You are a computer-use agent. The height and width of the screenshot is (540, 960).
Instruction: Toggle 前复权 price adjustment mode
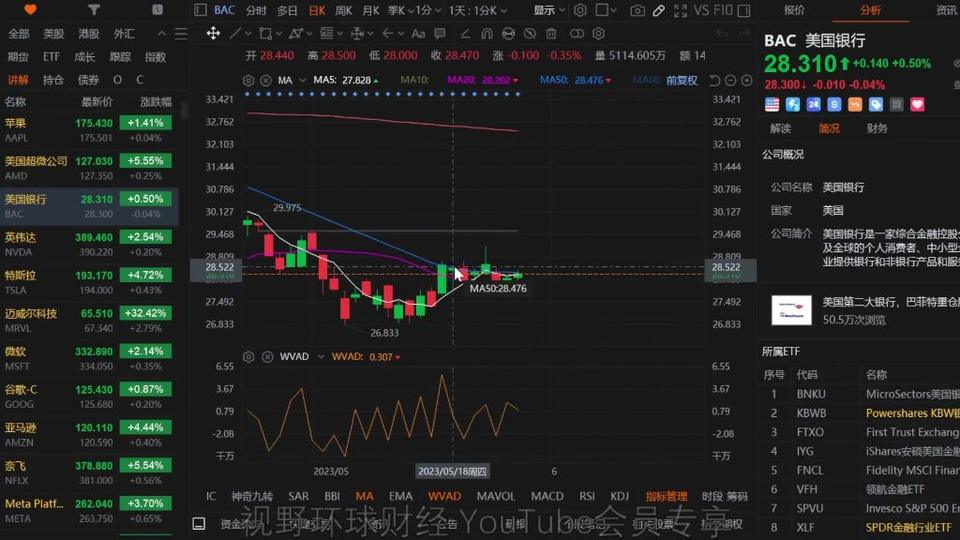point(681,80)
